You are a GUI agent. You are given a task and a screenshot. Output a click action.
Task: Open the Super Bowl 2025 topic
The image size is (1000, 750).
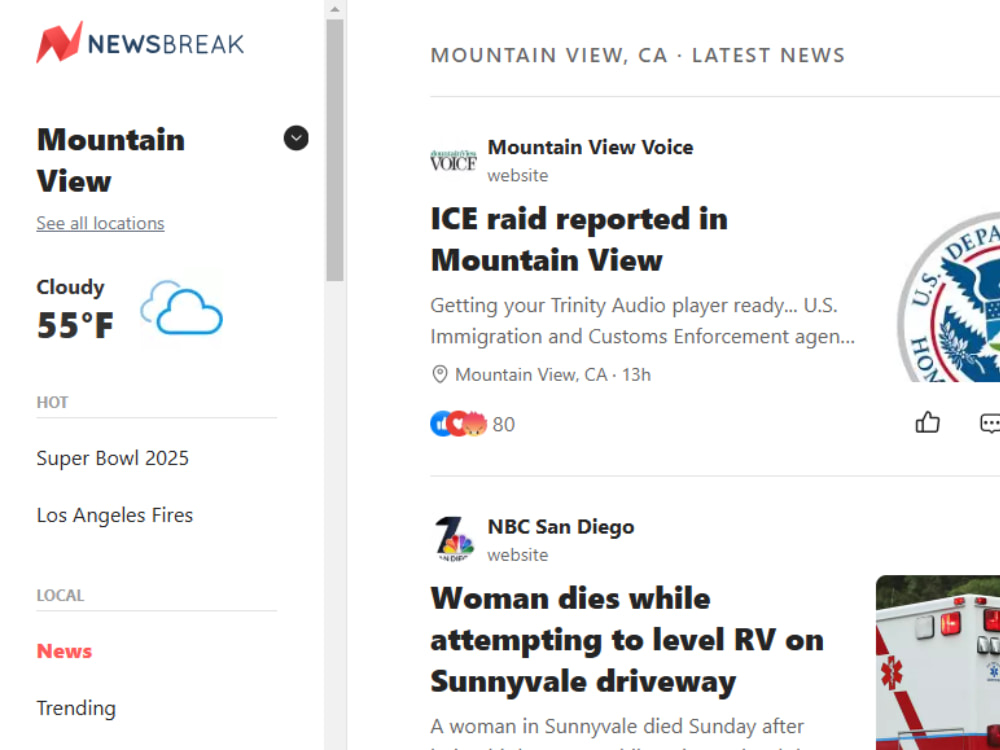pyautogui.click(x=112, y=458)
